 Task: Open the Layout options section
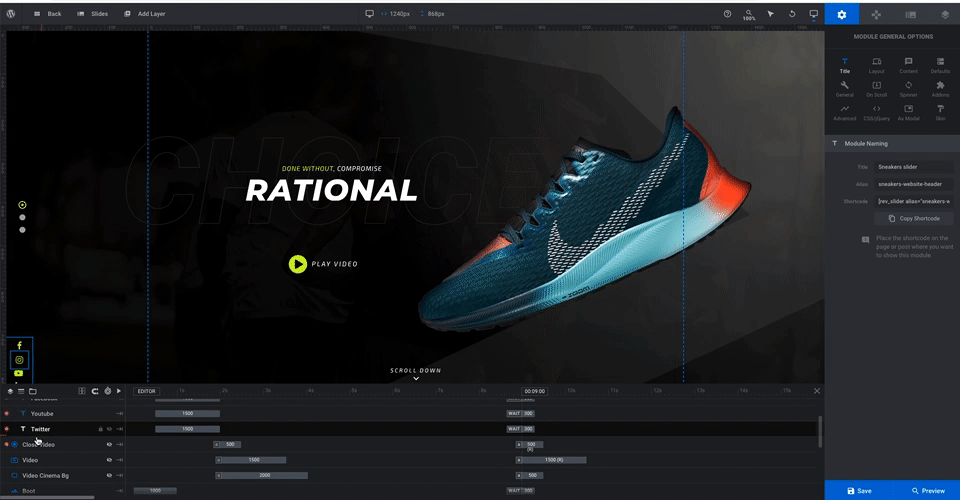[877, 65]
